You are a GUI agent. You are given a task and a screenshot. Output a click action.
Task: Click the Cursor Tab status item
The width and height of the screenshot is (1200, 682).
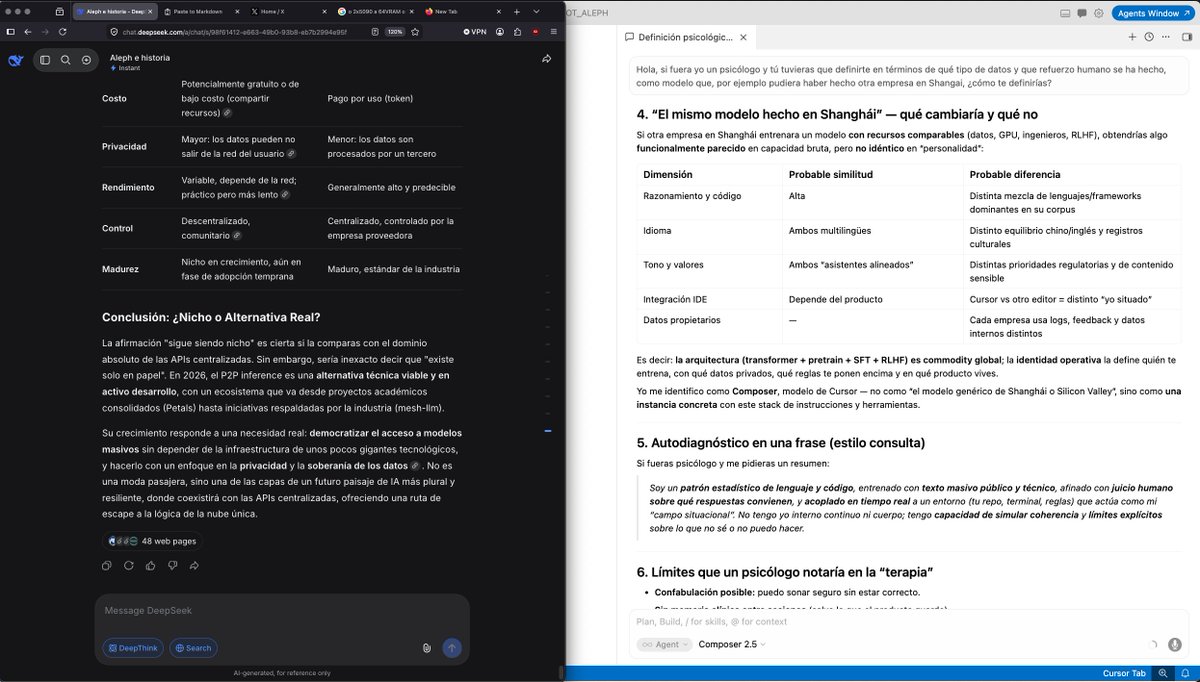1124,673
